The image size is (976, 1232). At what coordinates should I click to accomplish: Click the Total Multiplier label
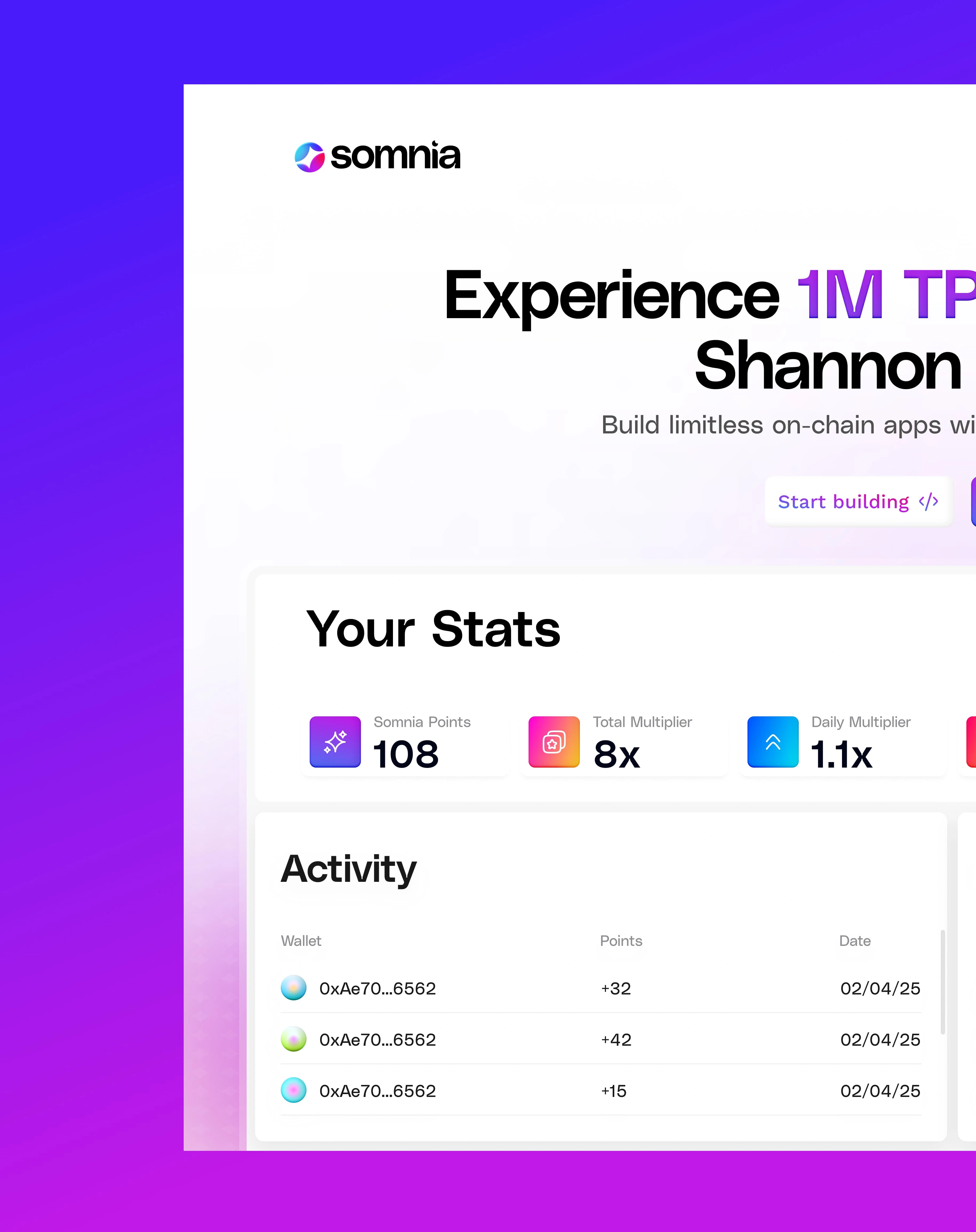(642, 722)
